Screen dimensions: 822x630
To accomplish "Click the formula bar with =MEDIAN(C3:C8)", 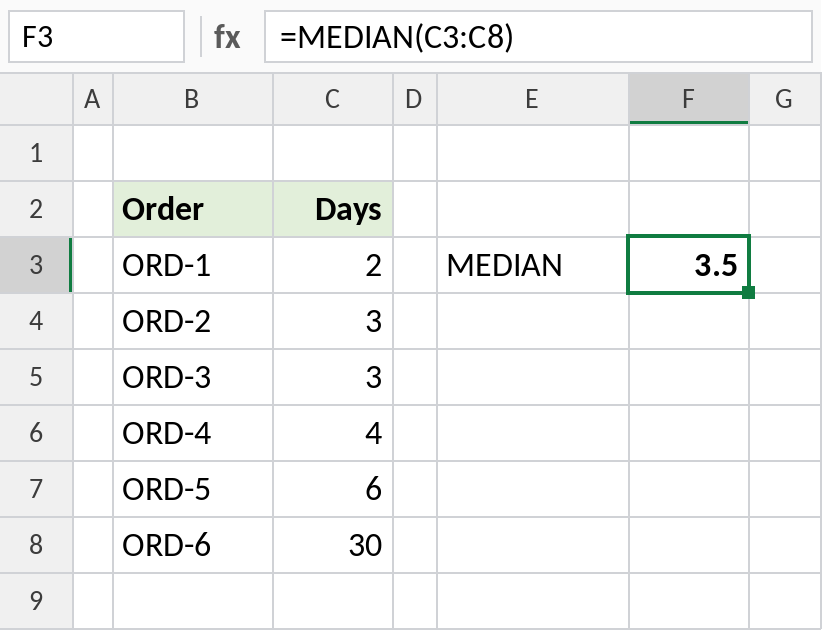I will [538, 37].
